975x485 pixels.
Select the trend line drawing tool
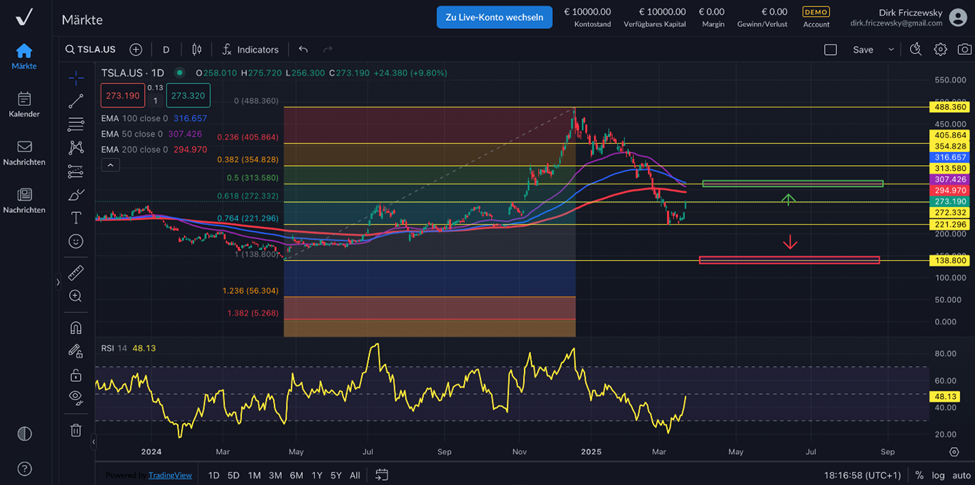click(x=76, y=101)
